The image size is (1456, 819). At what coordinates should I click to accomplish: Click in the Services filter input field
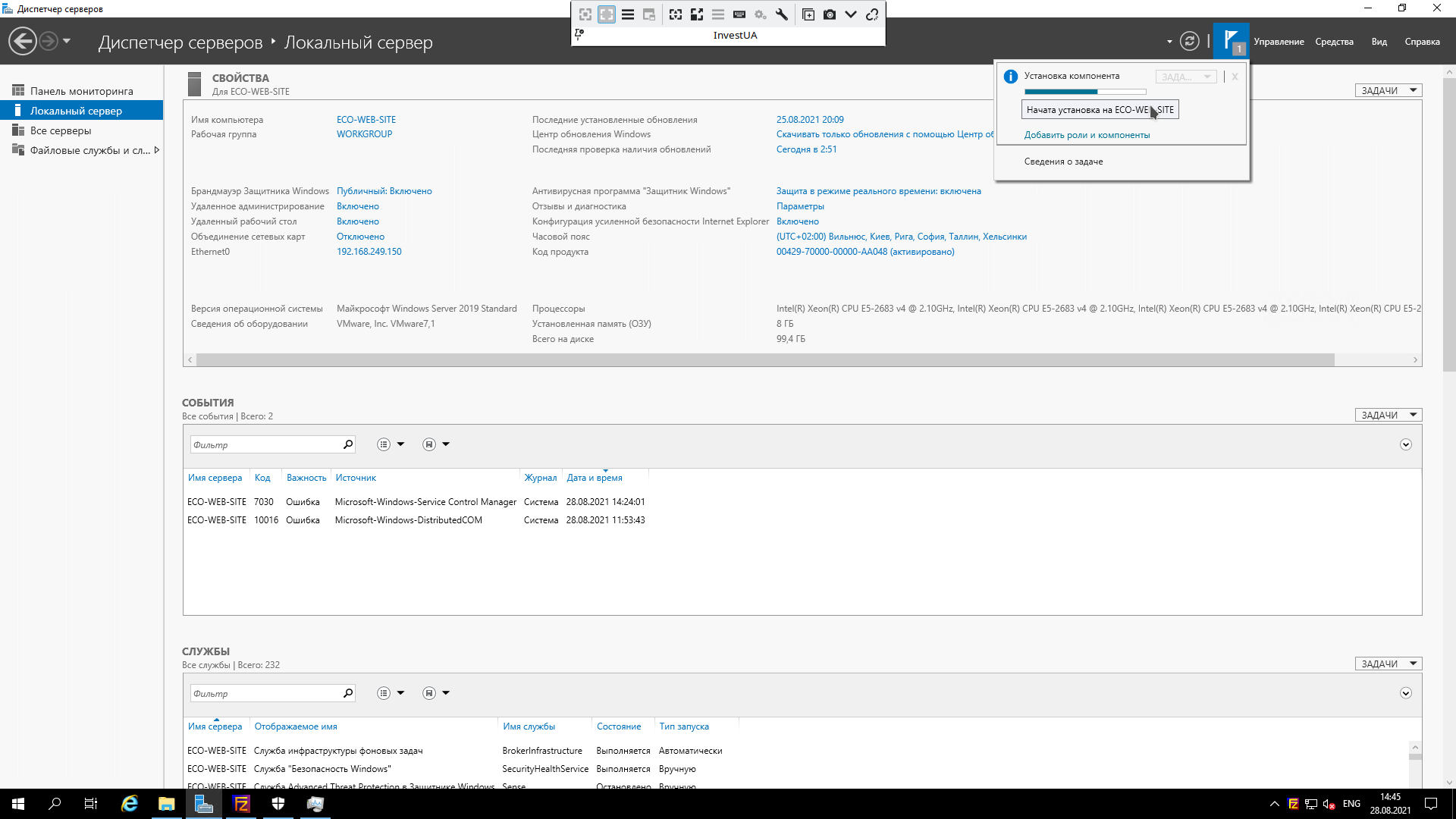pyautogui.click(x=265, y=694)
